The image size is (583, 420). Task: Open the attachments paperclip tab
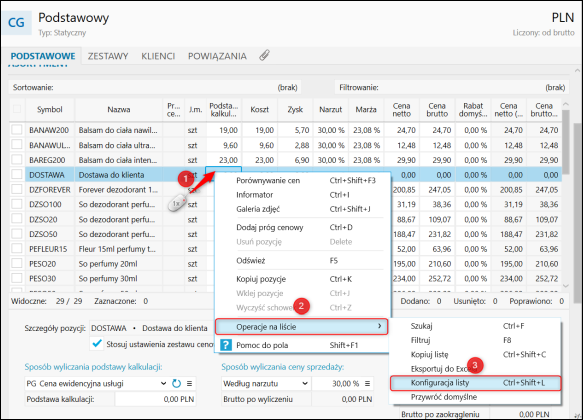click(x=264, y=55)
